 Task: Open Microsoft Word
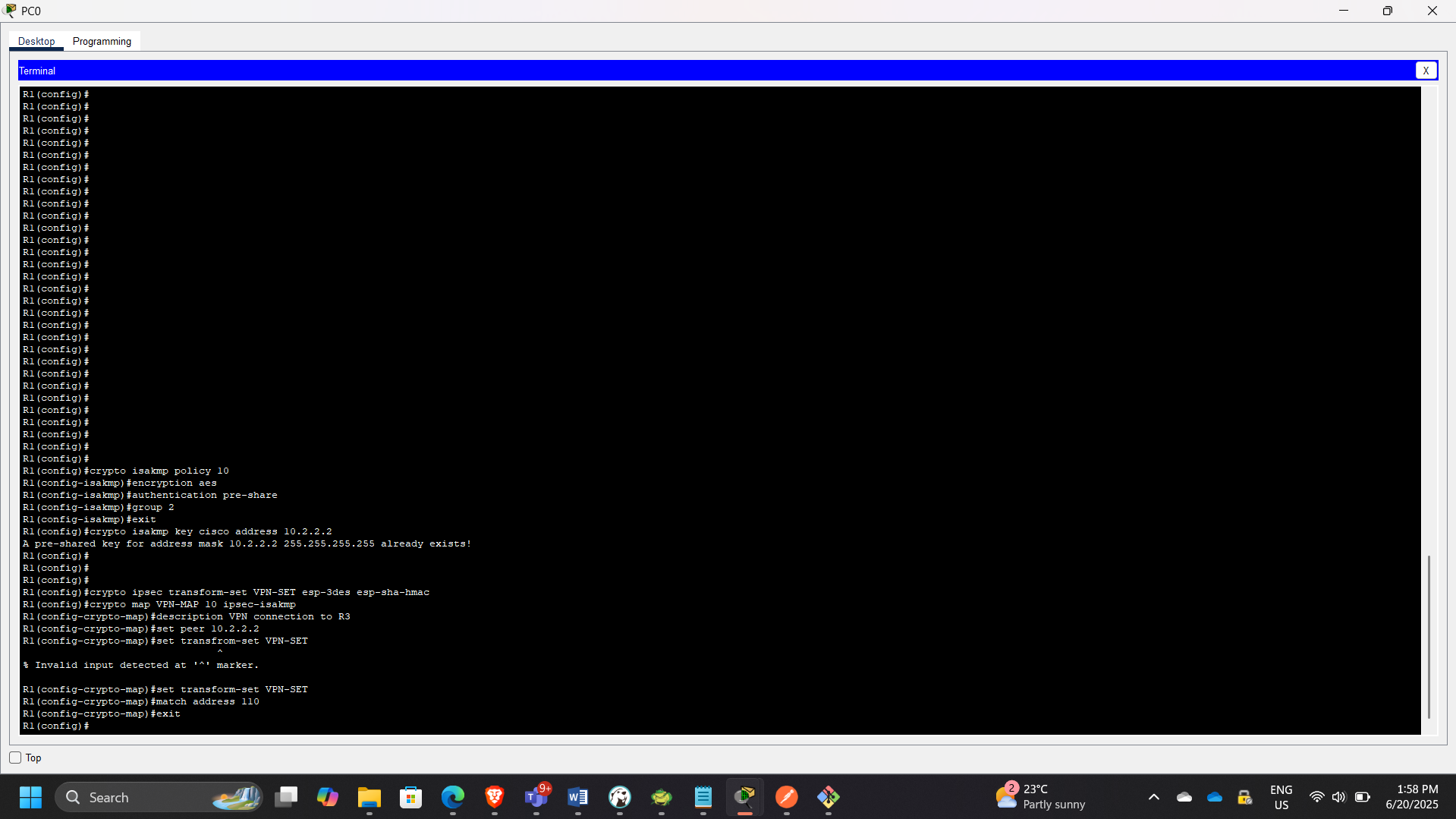578,797
